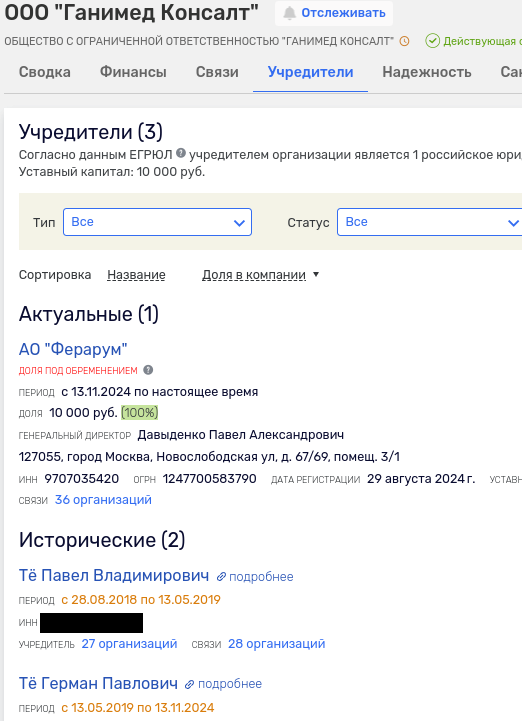Viewport: 522px width, 721px height.
Task: Click help icon beside ДОЛЯ ПОД ОБРЕМЕНЕНИЕМ
Action: point(148,370)
